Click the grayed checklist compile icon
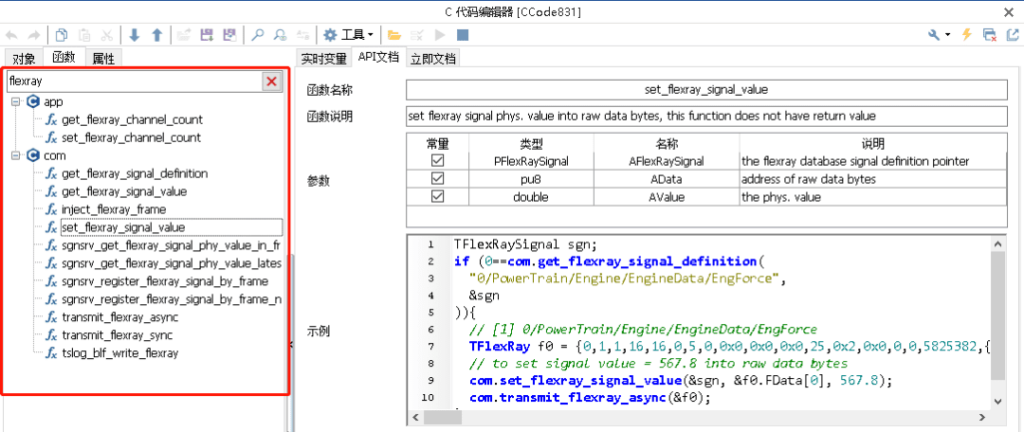The image size is (1024, 432). coord(417,35)
